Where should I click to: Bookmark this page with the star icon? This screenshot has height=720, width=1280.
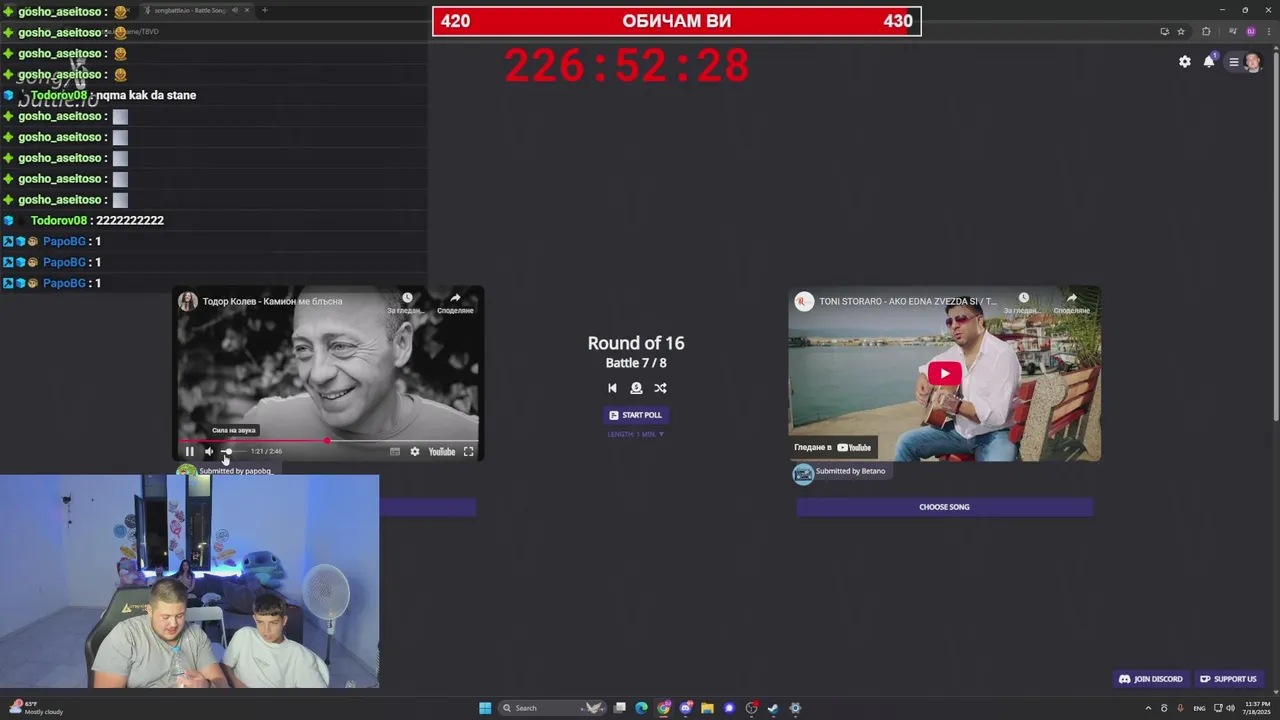(x=1181, y=31)
